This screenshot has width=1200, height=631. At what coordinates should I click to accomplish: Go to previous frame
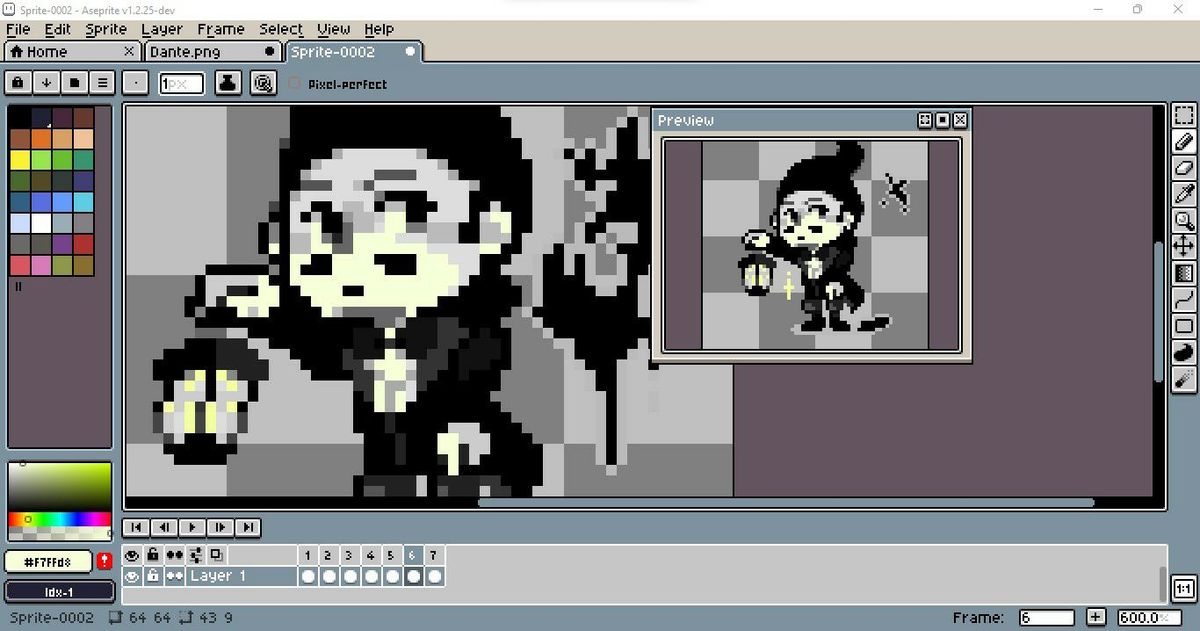[x=165, y=527]
